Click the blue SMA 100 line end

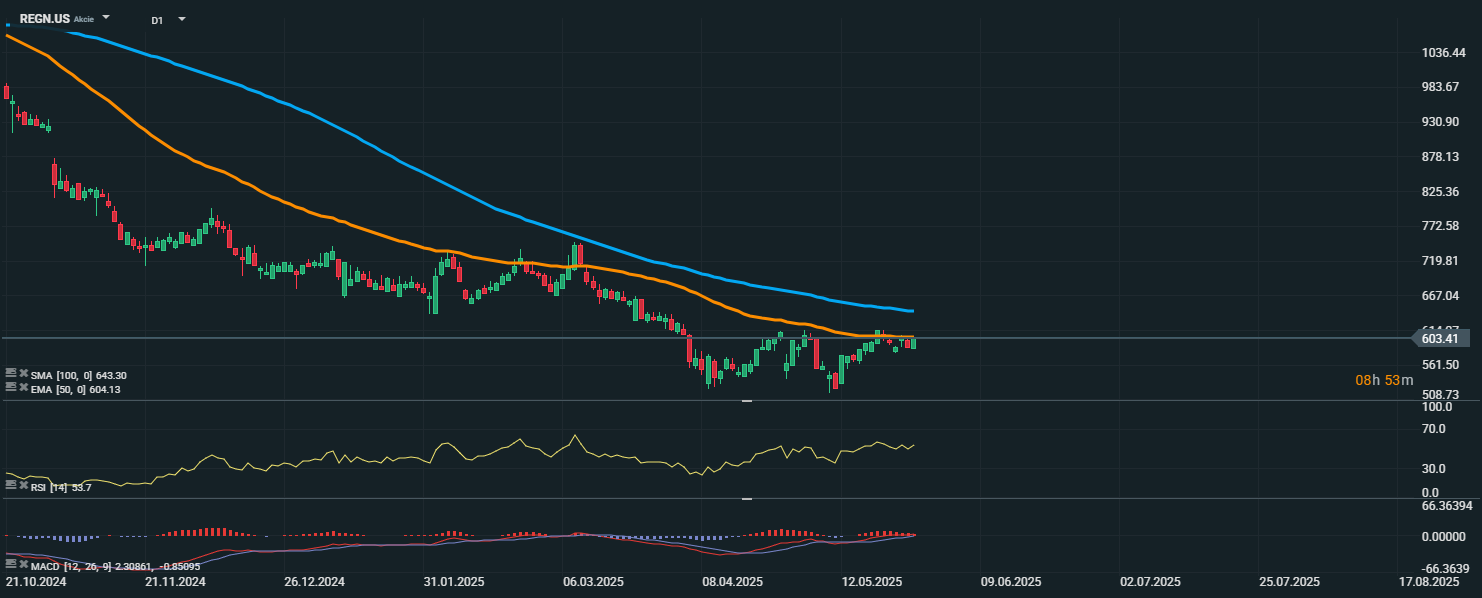[910, 311]
